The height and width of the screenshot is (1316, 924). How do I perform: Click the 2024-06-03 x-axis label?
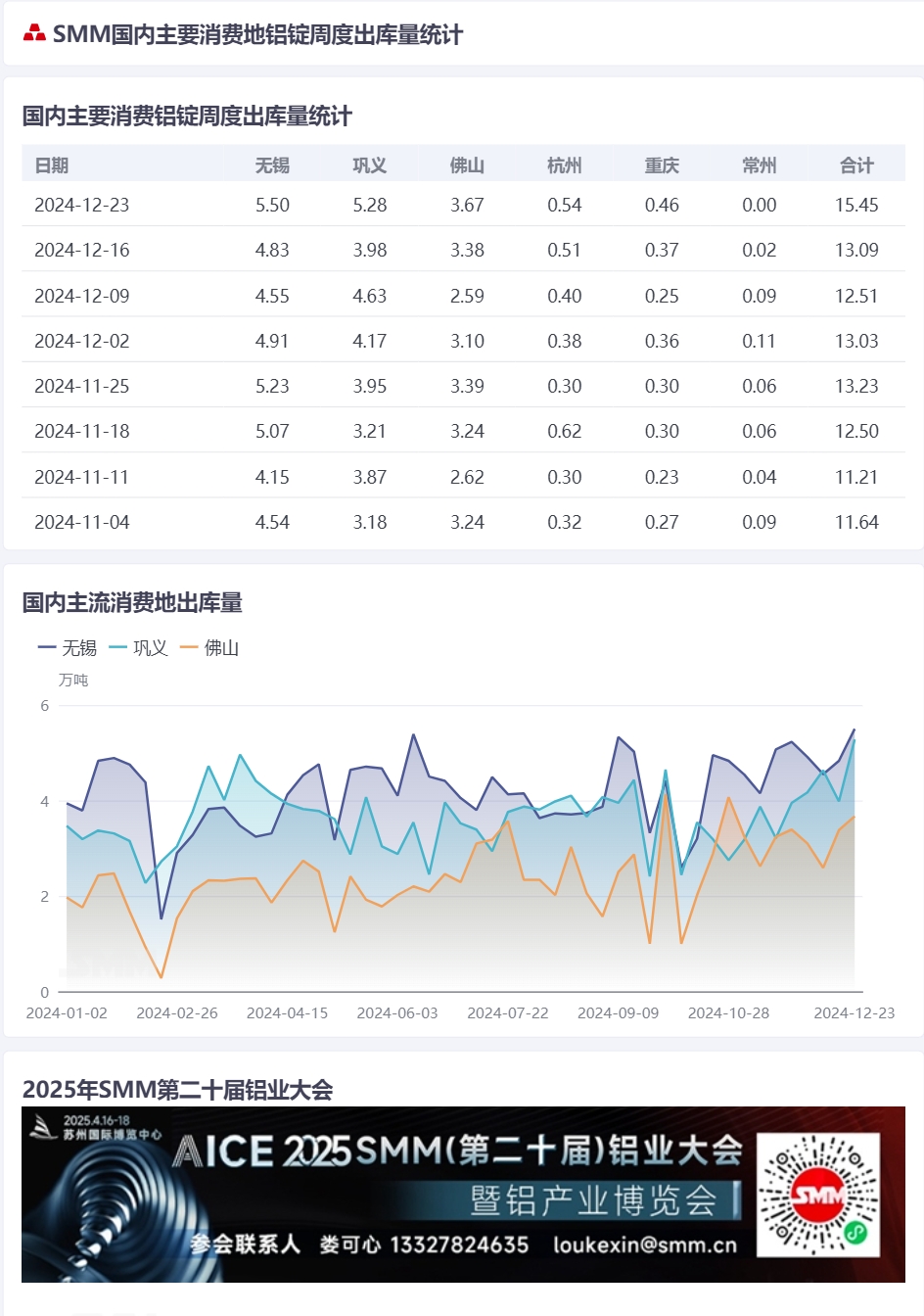(397, 1012)
